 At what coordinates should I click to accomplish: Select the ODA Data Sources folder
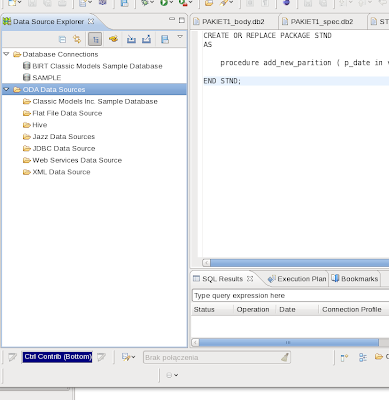[x=54, y=89]
